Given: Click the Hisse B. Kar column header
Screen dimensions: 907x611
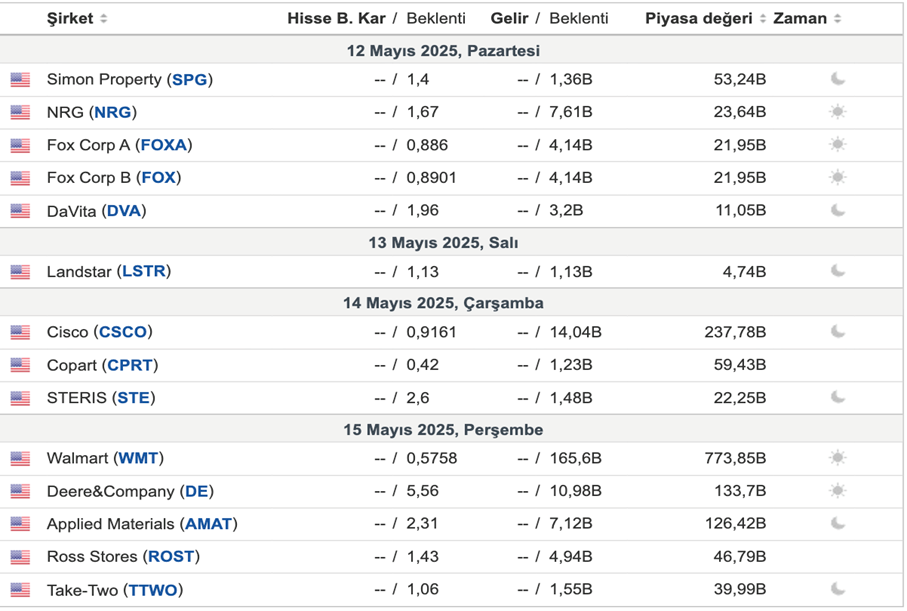Looking at the screenshot, I should (x=336, y=19).
